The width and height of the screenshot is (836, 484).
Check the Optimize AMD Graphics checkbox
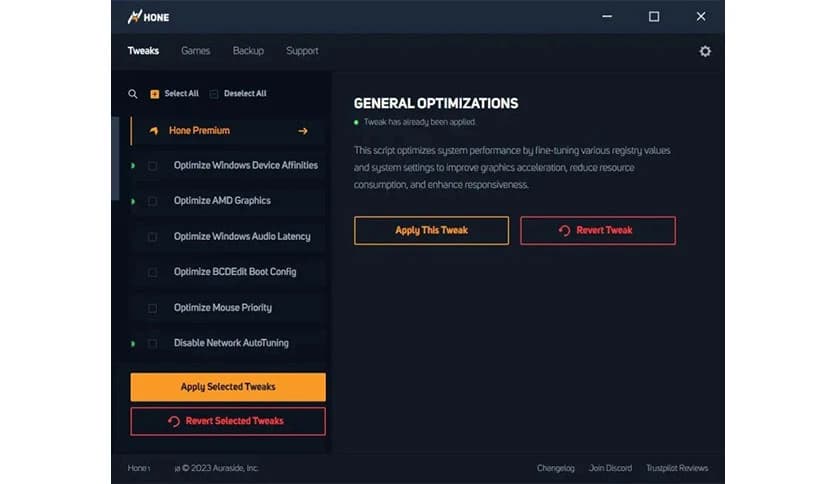click(152, 201)
